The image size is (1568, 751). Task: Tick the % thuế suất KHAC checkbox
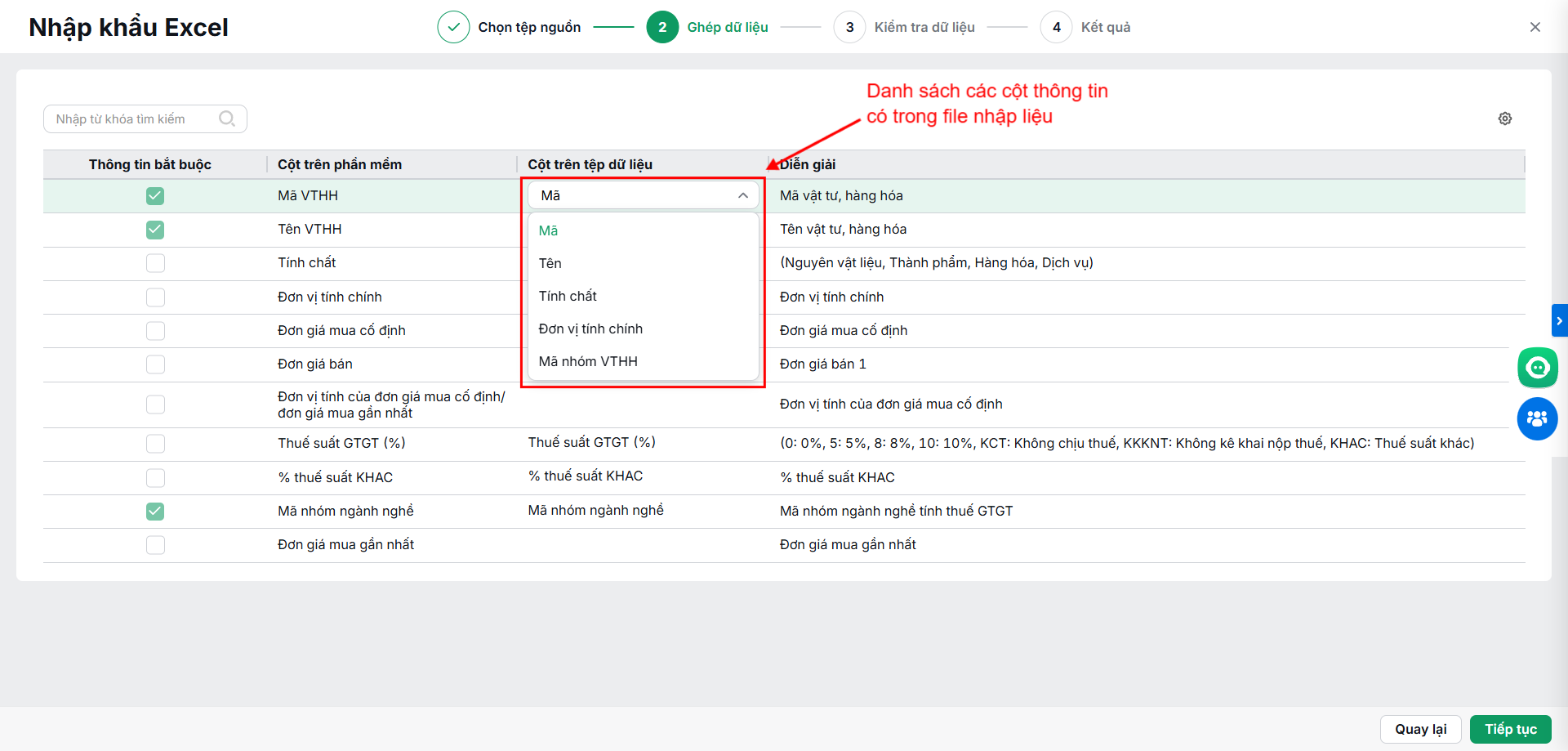(x=155, y=478)
